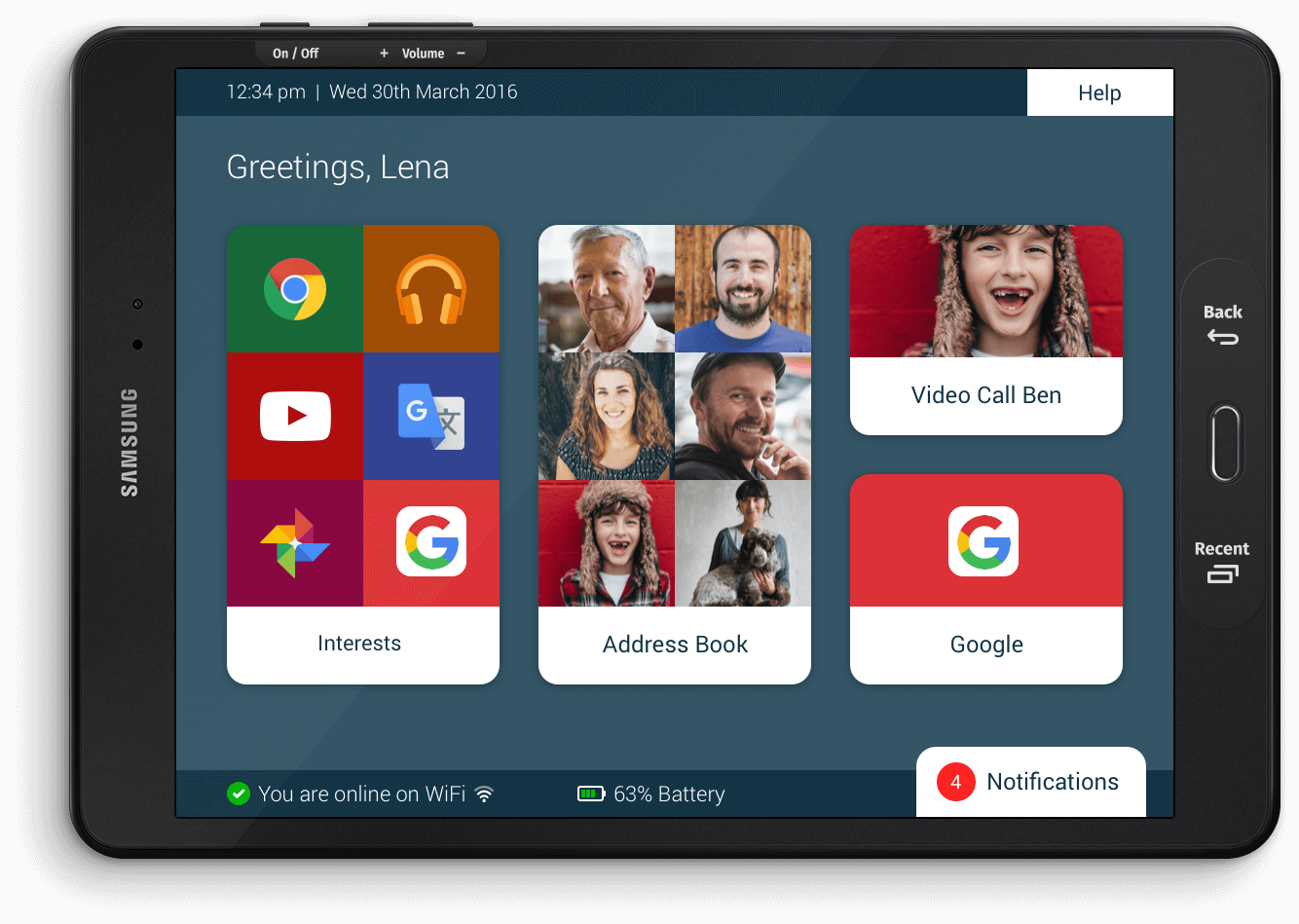This screenshot has width=1299, height=924.
Task: Open the Chrome browser icon
Action: coord(295,289)
